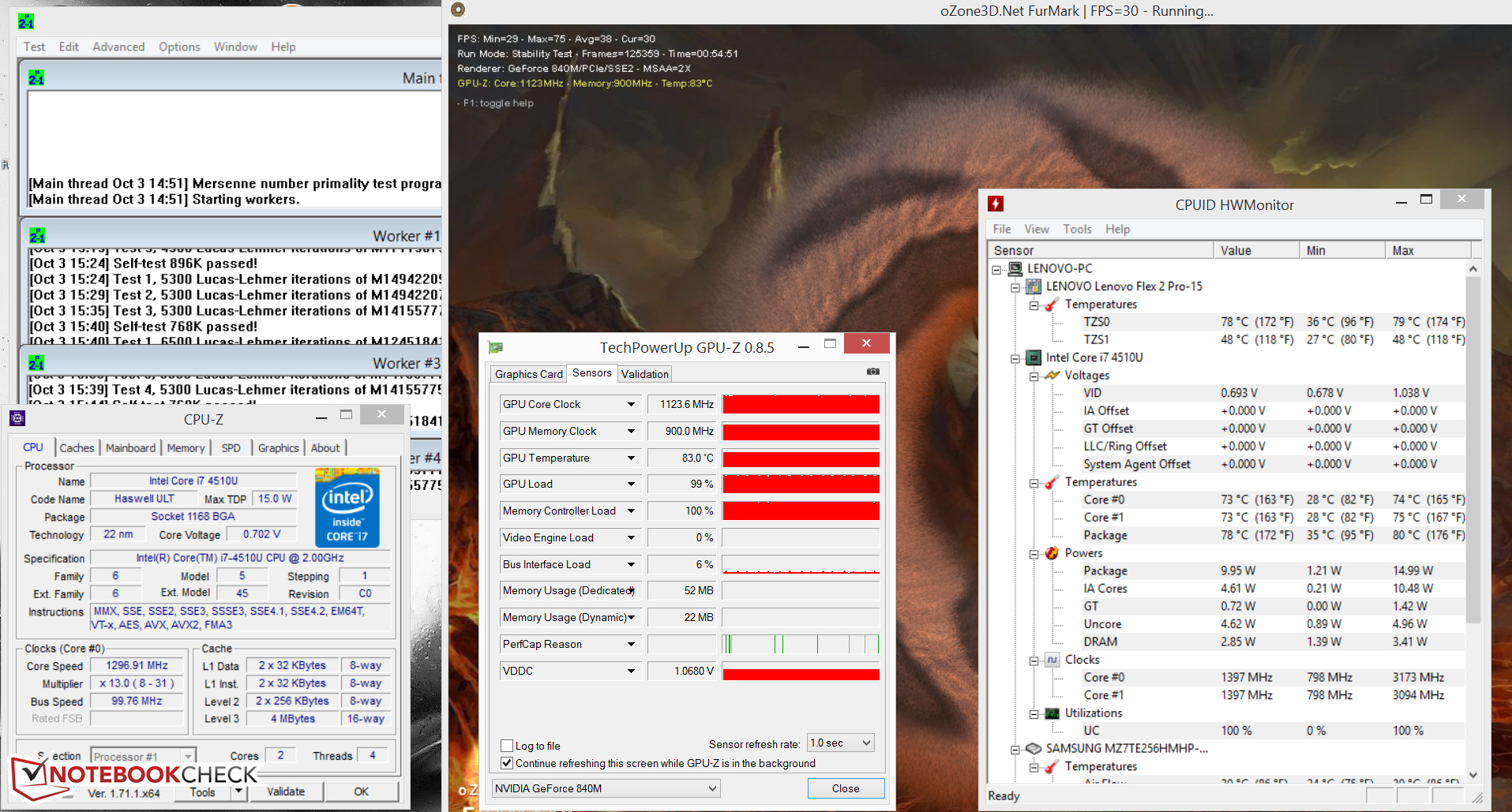Click the OK button in CPU-Z
The height and width of the screenshot is (812, 1512).
point(361,791)
